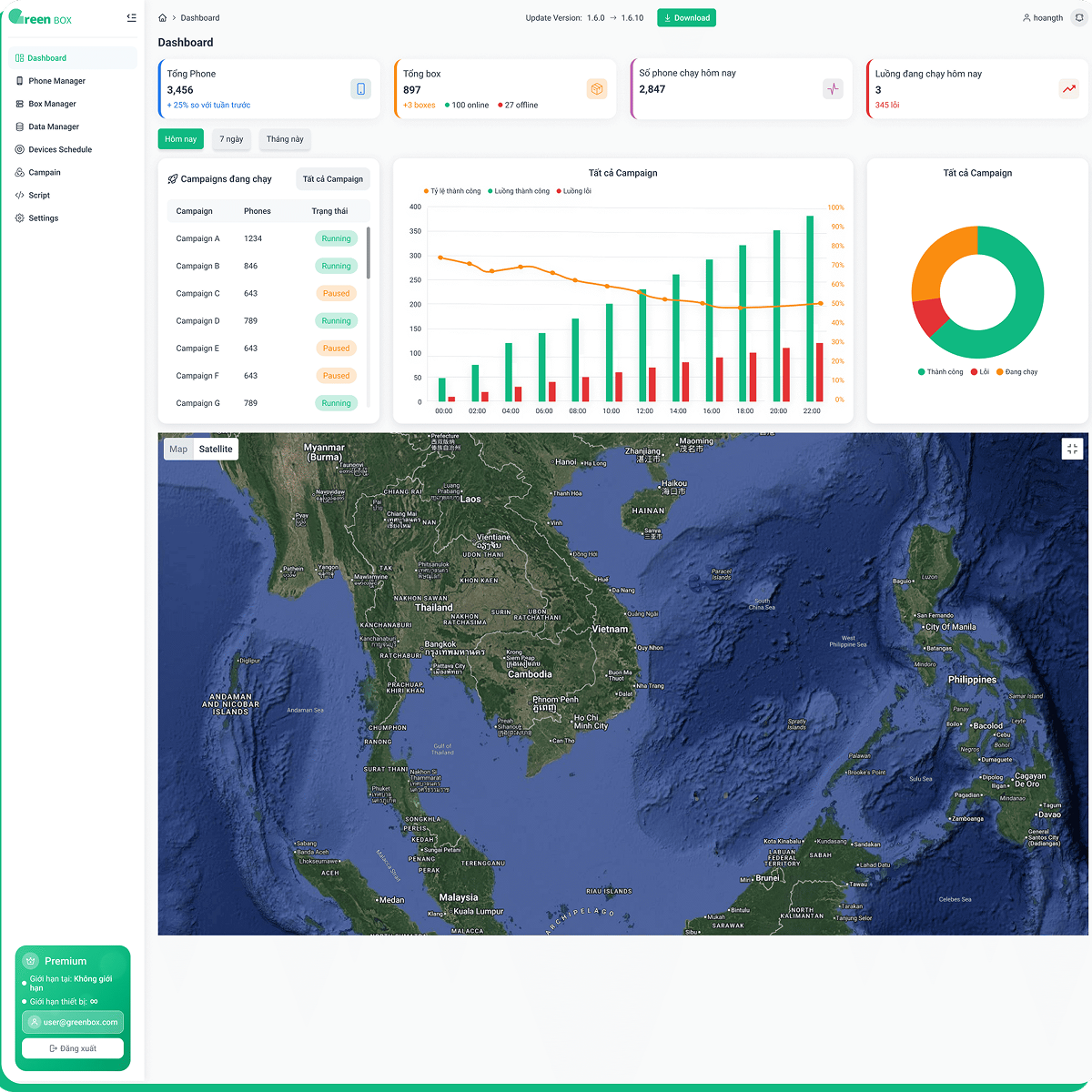Switch the map to Map view
The height and width of the screenshot is (1092, 1092).
click(178, 449)
